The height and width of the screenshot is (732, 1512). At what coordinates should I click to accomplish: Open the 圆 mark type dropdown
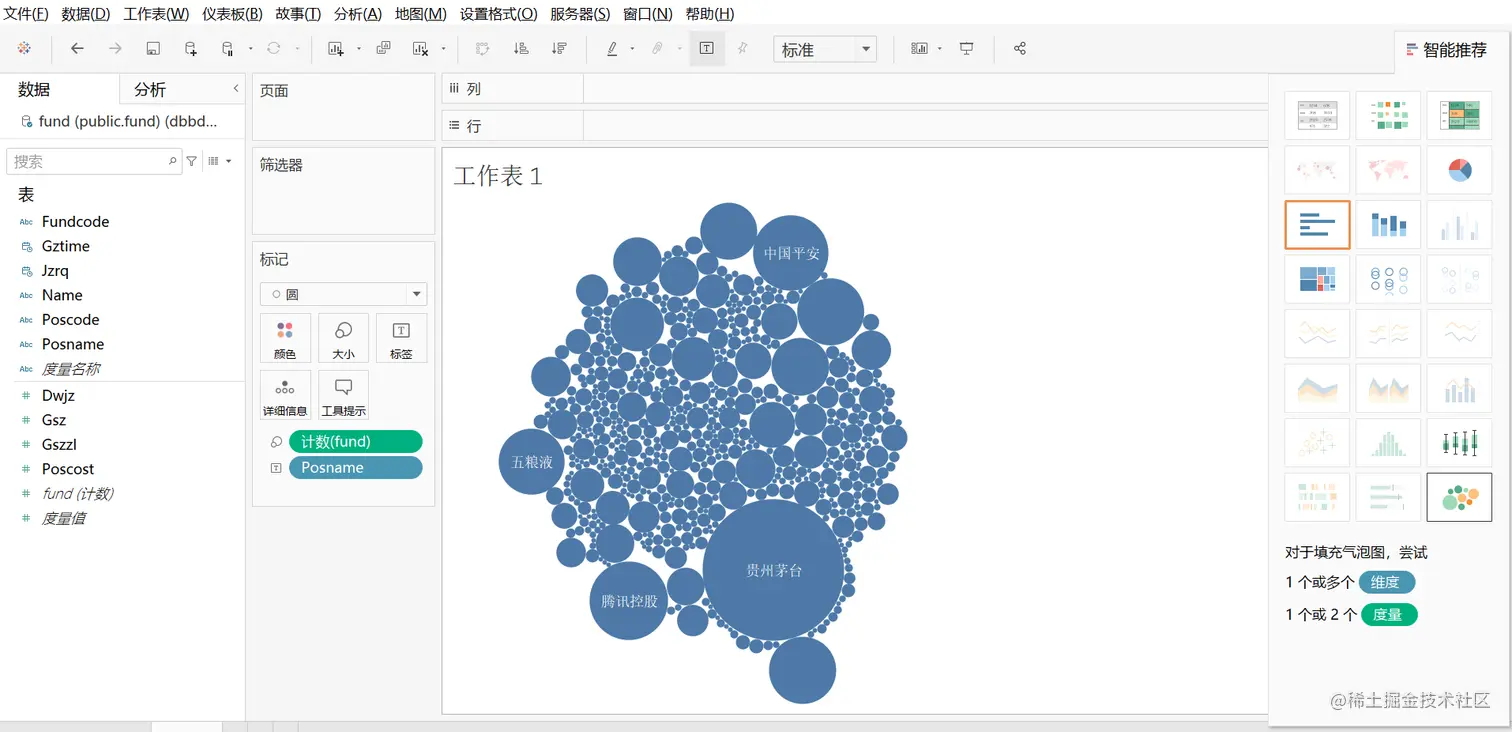343,294
